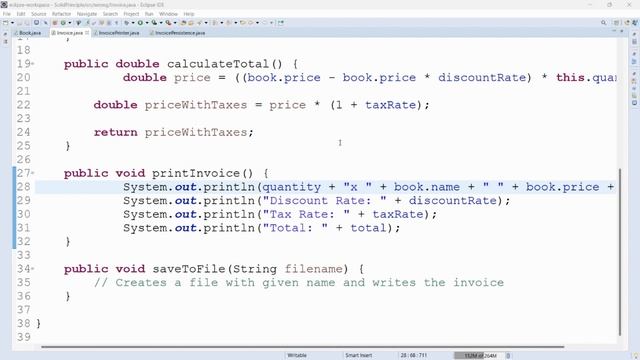Click 'discountRate' on line 29
The image size is (640, 360).
[x=453, y=201]
